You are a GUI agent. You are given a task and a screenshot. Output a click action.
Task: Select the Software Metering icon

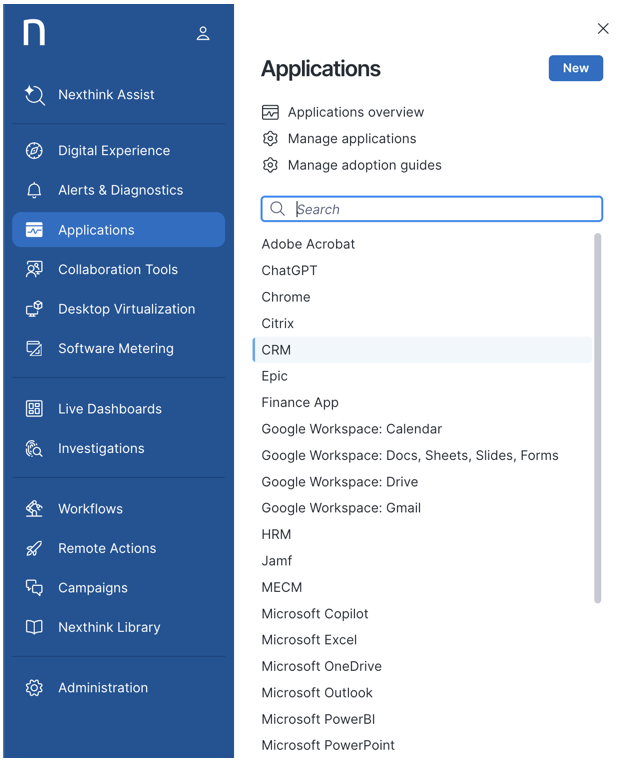point(34,349)
